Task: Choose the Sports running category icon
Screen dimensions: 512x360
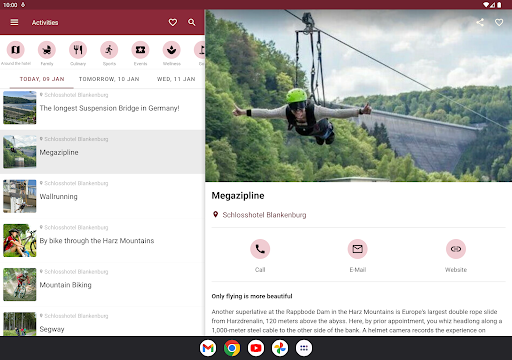Action: click(109, 50)
